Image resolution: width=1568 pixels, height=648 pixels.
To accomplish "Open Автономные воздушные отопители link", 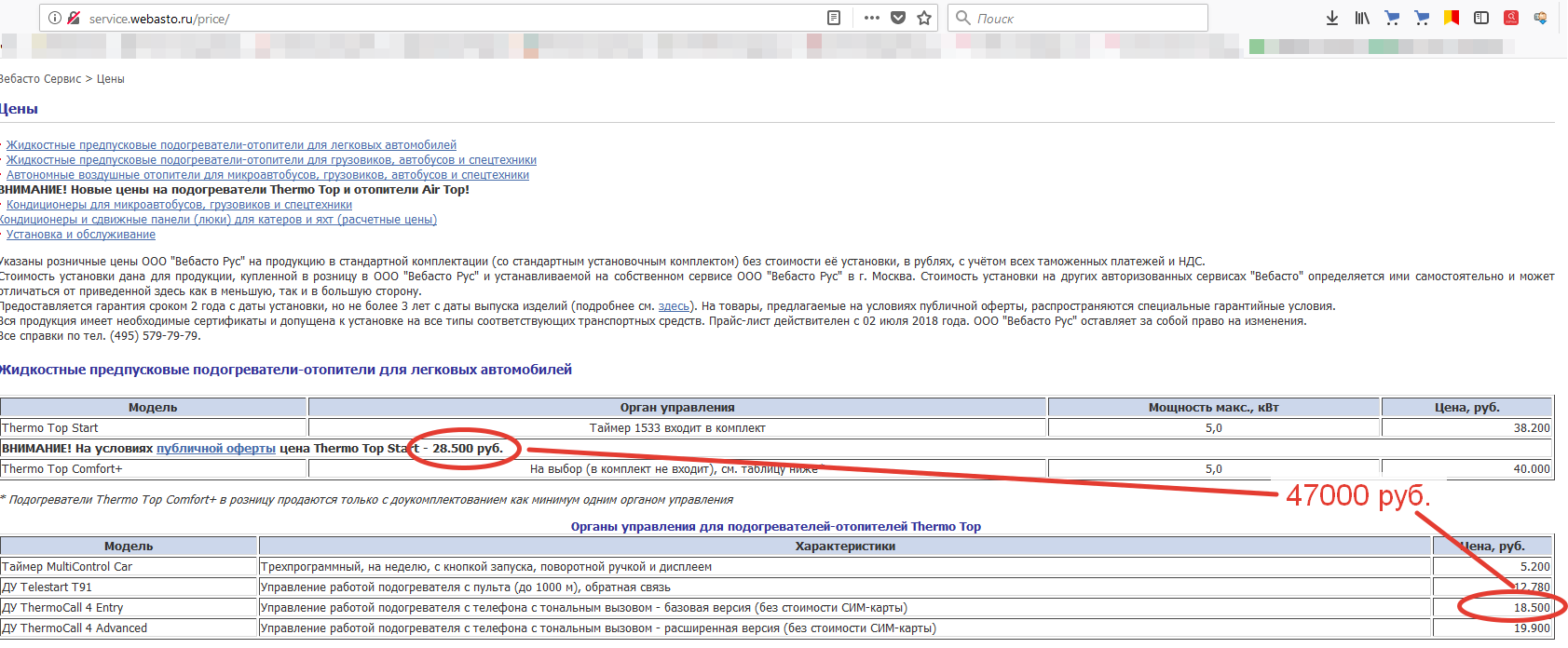I will pyautogui.click(x=267, y=175).
